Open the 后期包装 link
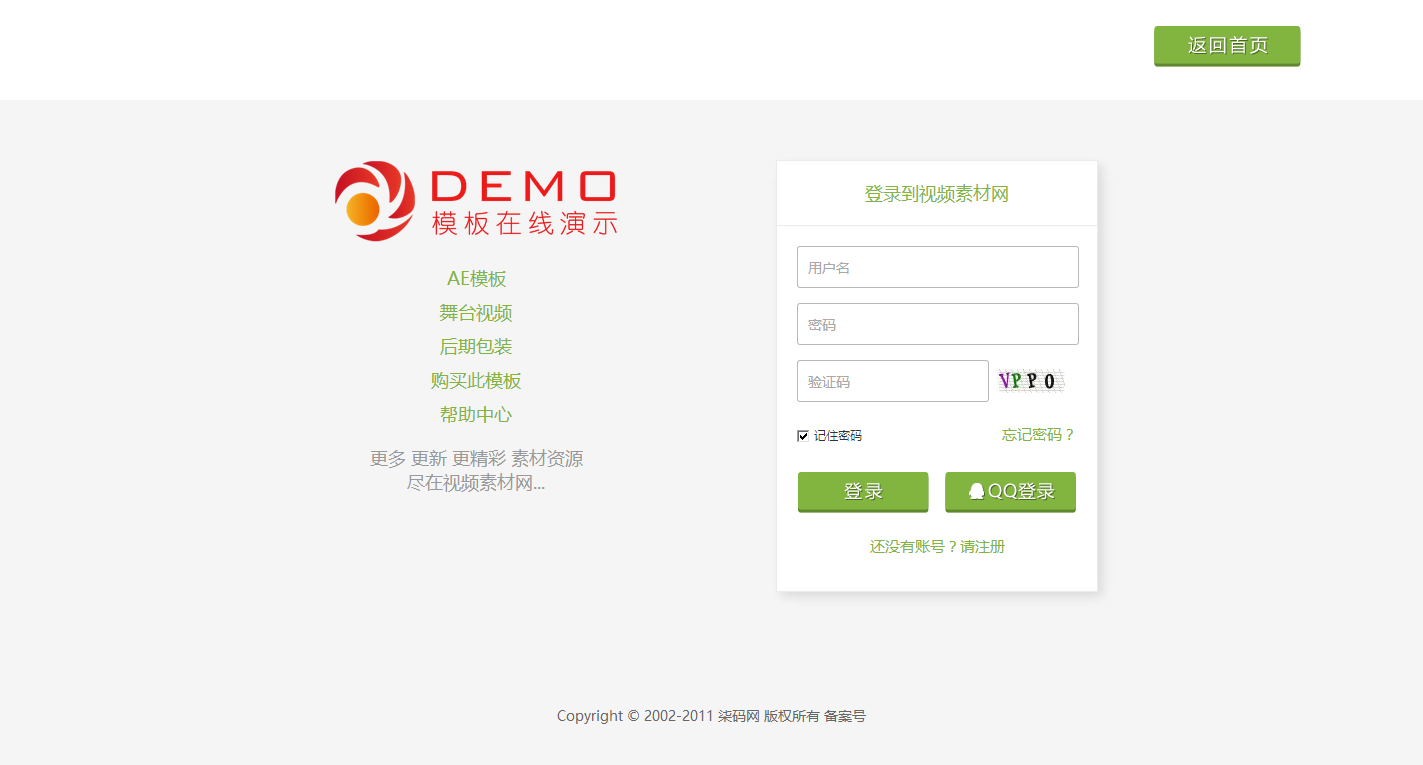 [476, 347]
